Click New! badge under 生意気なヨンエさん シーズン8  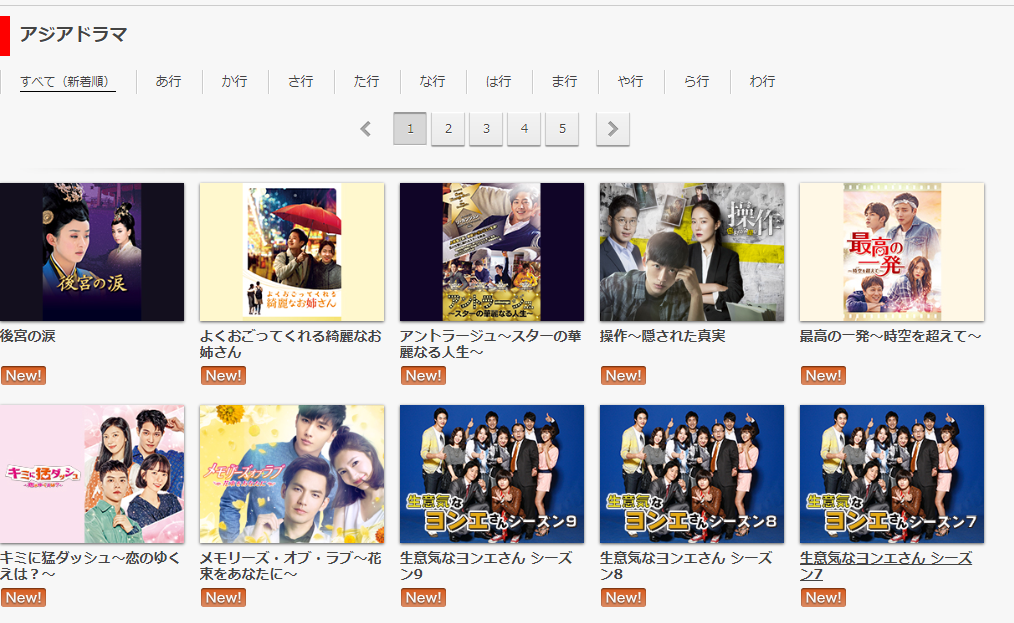(x=623, y=598)
